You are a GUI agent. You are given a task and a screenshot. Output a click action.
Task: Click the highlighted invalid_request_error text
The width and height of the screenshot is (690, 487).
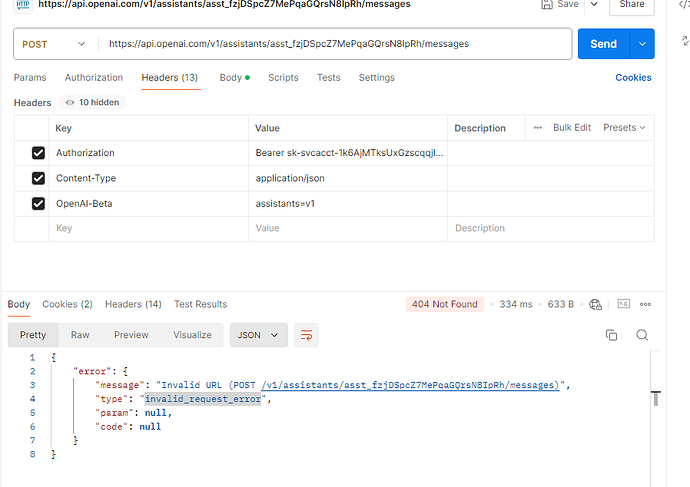203,399
